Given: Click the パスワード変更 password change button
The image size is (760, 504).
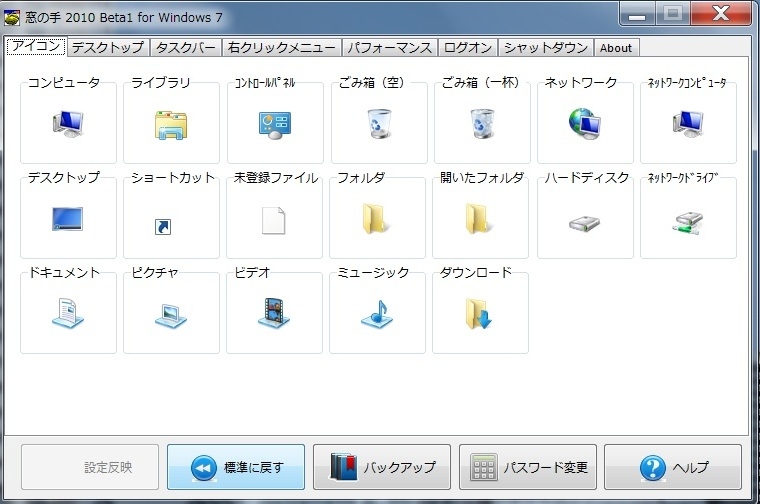Looking at the screenshot, I should 528,467.
